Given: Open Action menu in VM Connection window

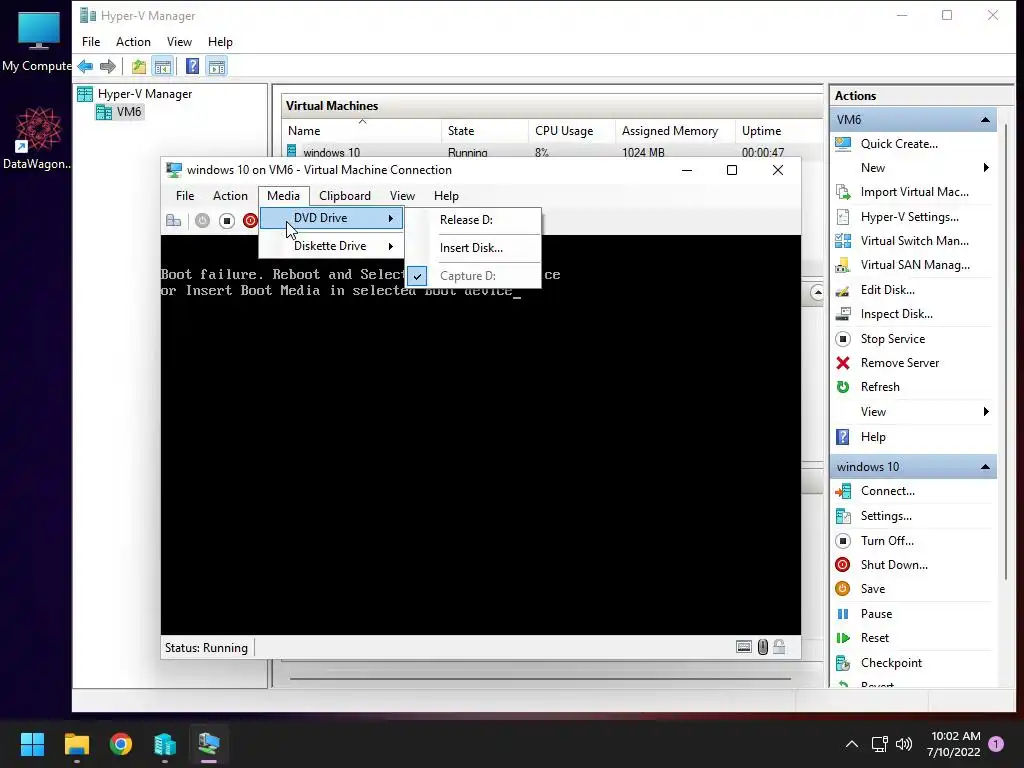Looking at the screenshot, I should pos(231,196).
